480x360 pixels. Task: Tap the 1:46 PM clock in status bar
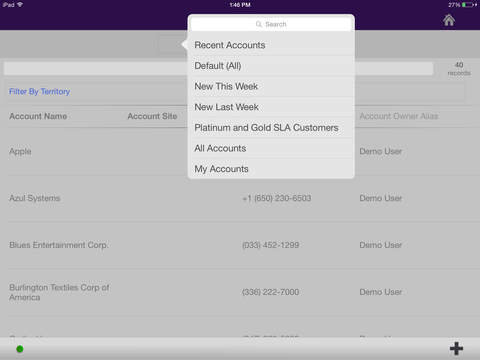240,5
